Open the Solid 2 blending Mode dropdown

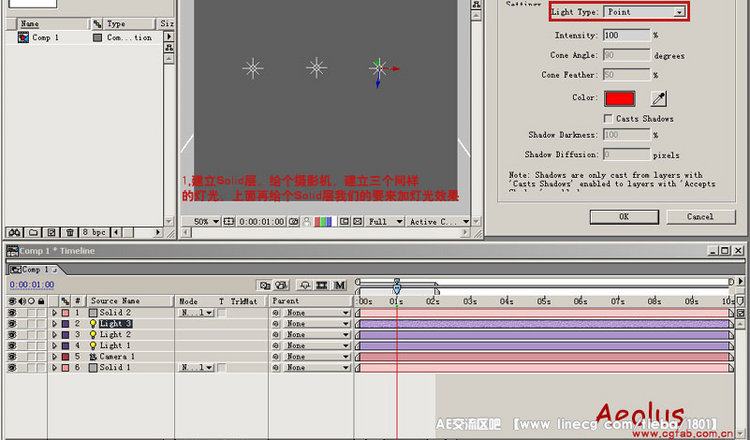(197, 313)
